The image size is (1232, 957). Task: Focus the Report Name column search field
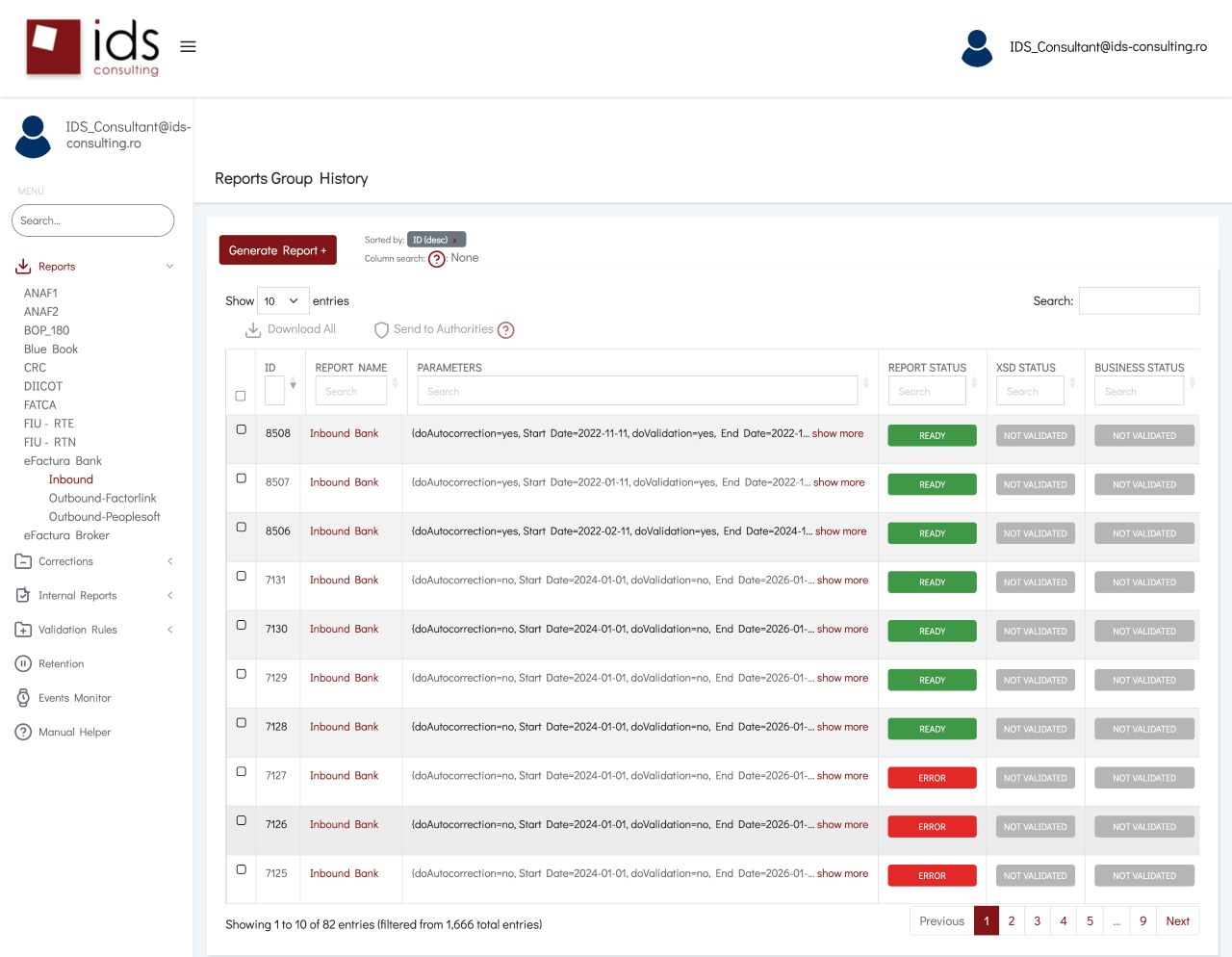click(350, 391)
